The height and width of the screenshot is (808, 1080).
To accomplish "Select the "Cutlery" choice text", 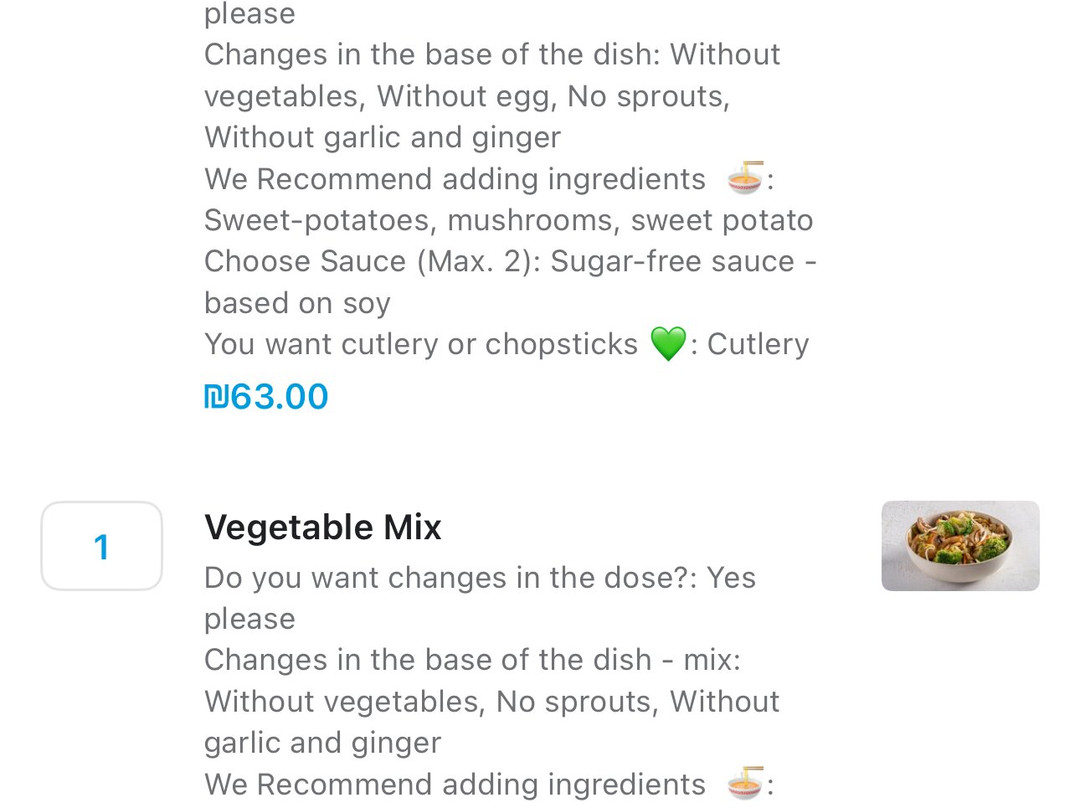I will (758, 344).
